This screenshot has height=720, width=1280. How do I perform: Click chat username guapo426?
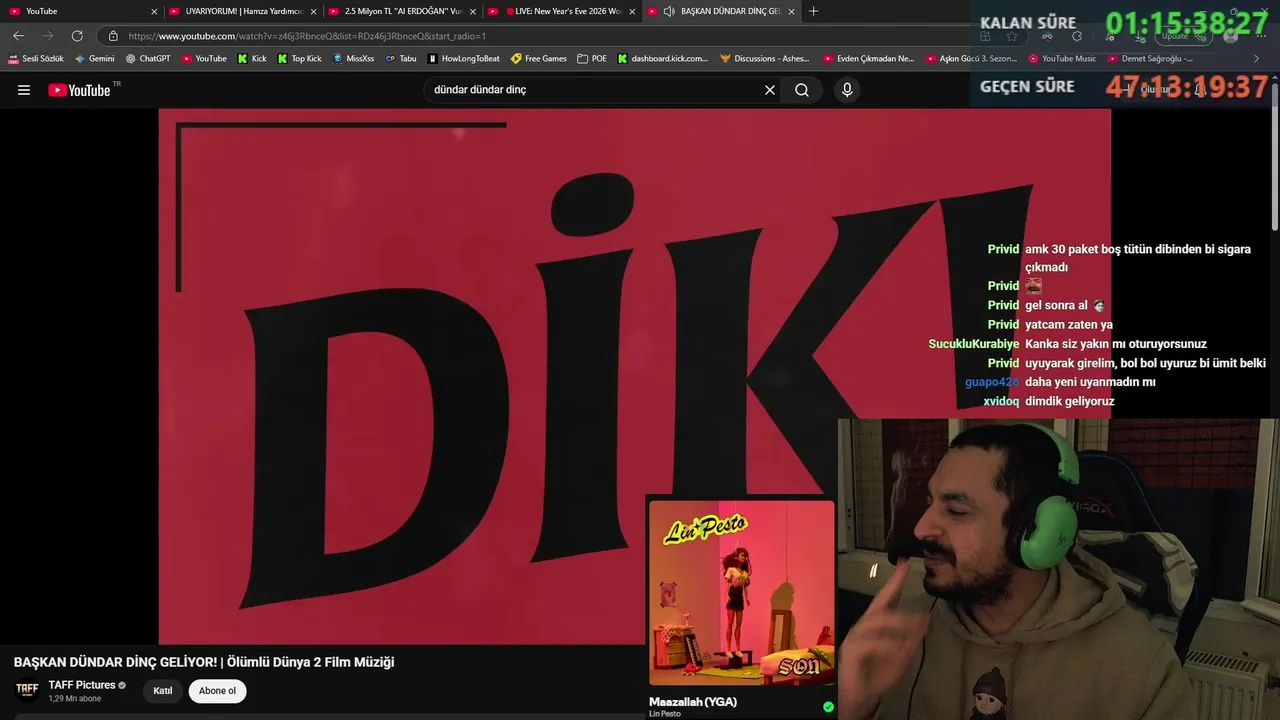coord(992,382)
